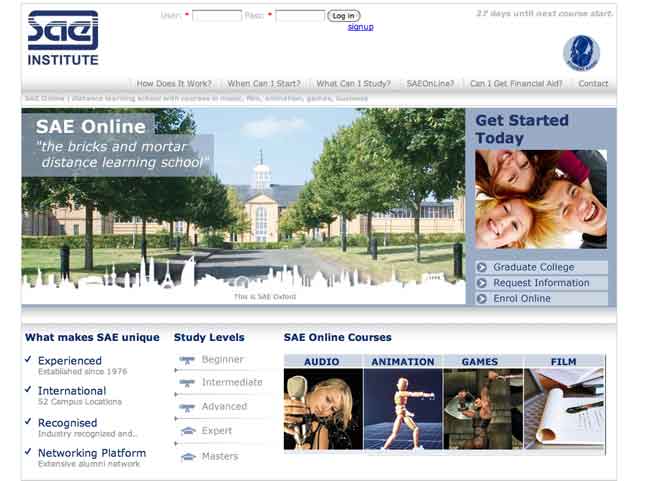Screen dimensions: 665x481
Task: Open Can I Get Financial Aid? menu
Action: tap(516, 84)
